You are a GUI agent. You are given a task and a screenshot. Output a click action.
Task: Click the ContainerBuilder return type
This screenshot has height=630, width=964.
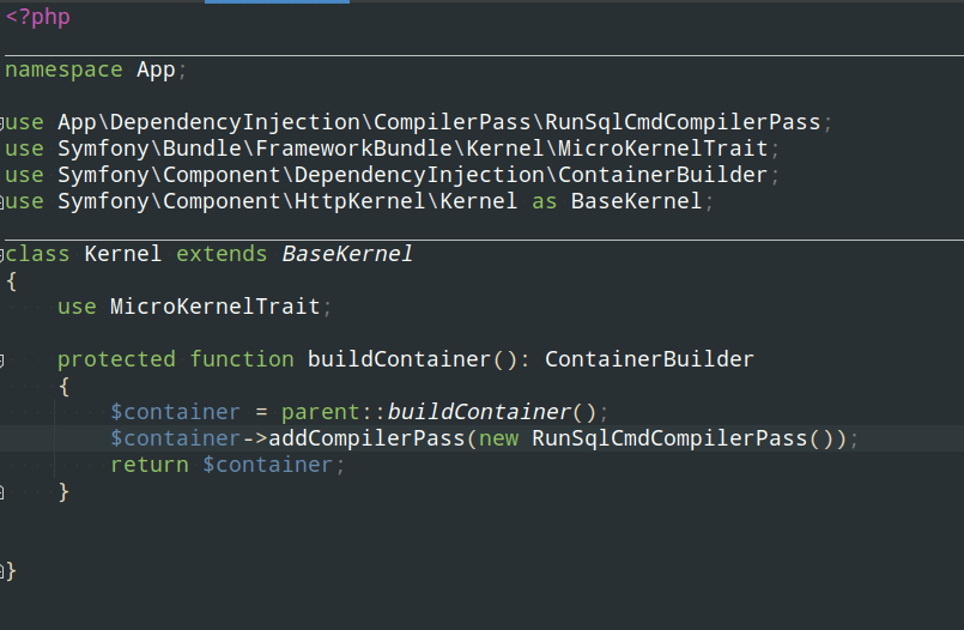649,359
